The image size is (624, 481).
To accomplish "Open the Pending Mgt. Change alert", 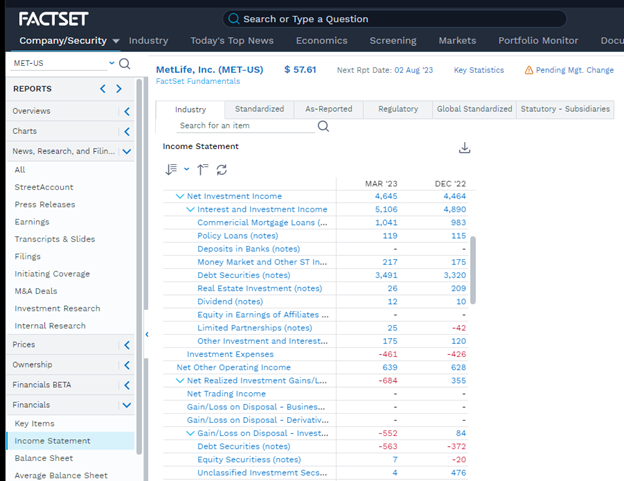I will coord(568,70).
